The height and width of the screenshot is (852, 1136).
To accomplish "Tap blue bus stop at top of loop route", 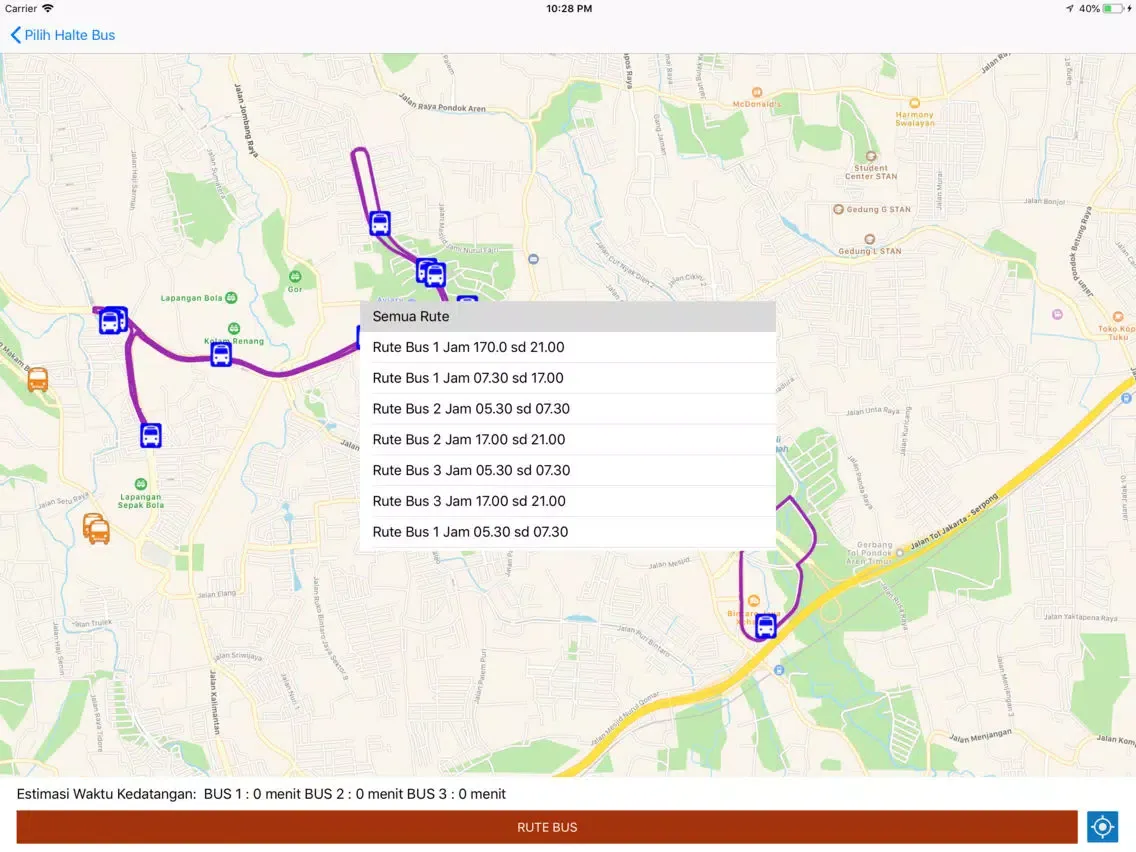I will pyautogui.click(x=380, y=223).
